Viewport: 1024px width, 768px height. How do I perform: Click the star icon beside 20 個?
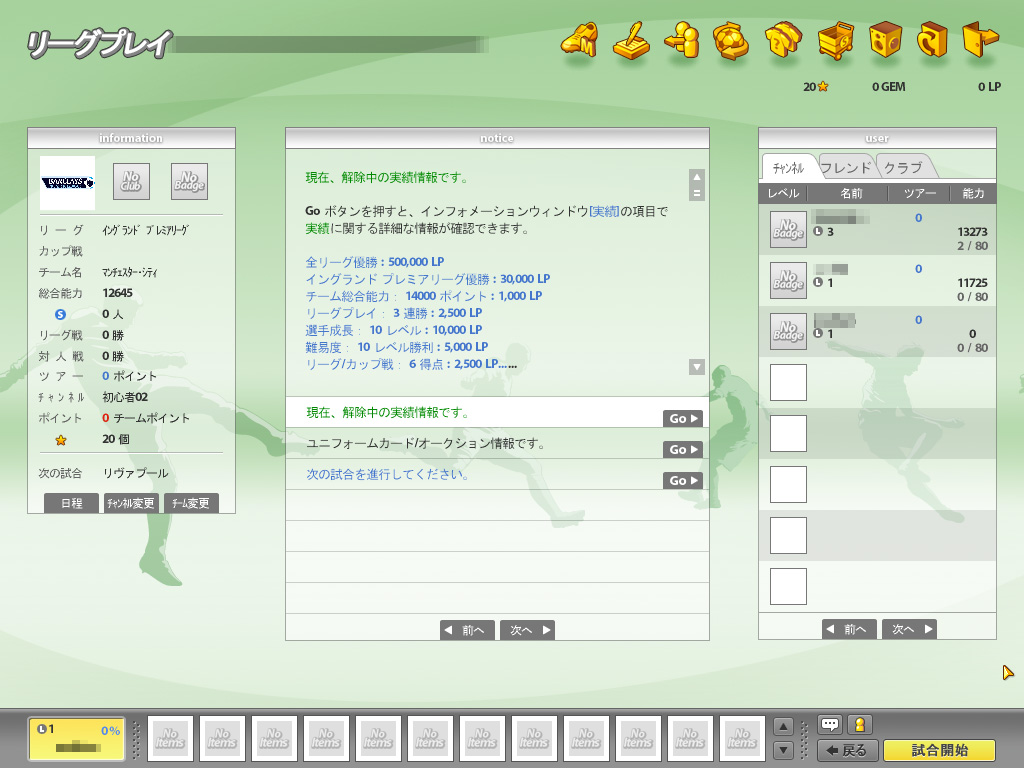tap(61, 440)
